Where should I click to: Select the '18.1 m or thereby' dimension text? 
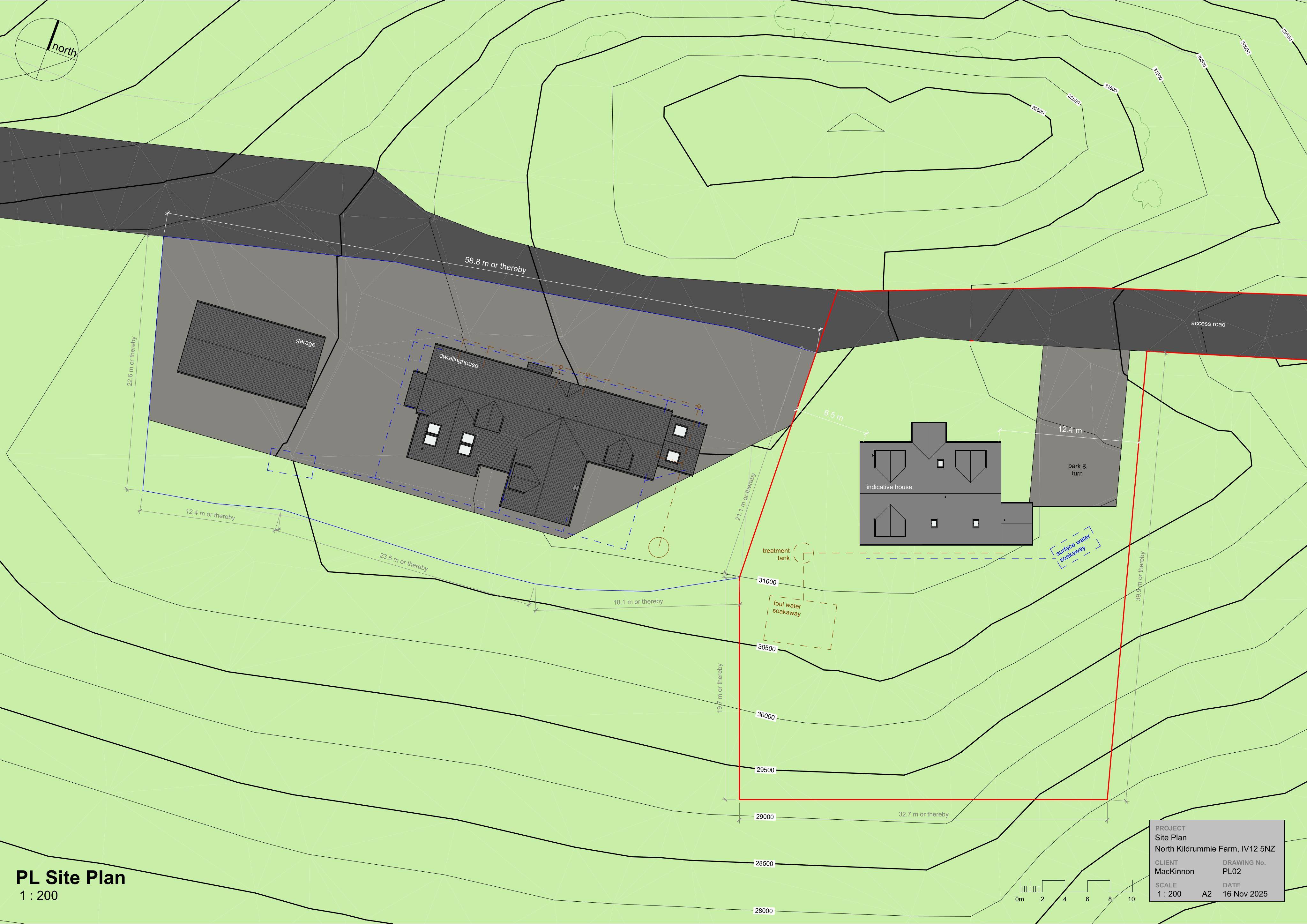tap(638, 602)
